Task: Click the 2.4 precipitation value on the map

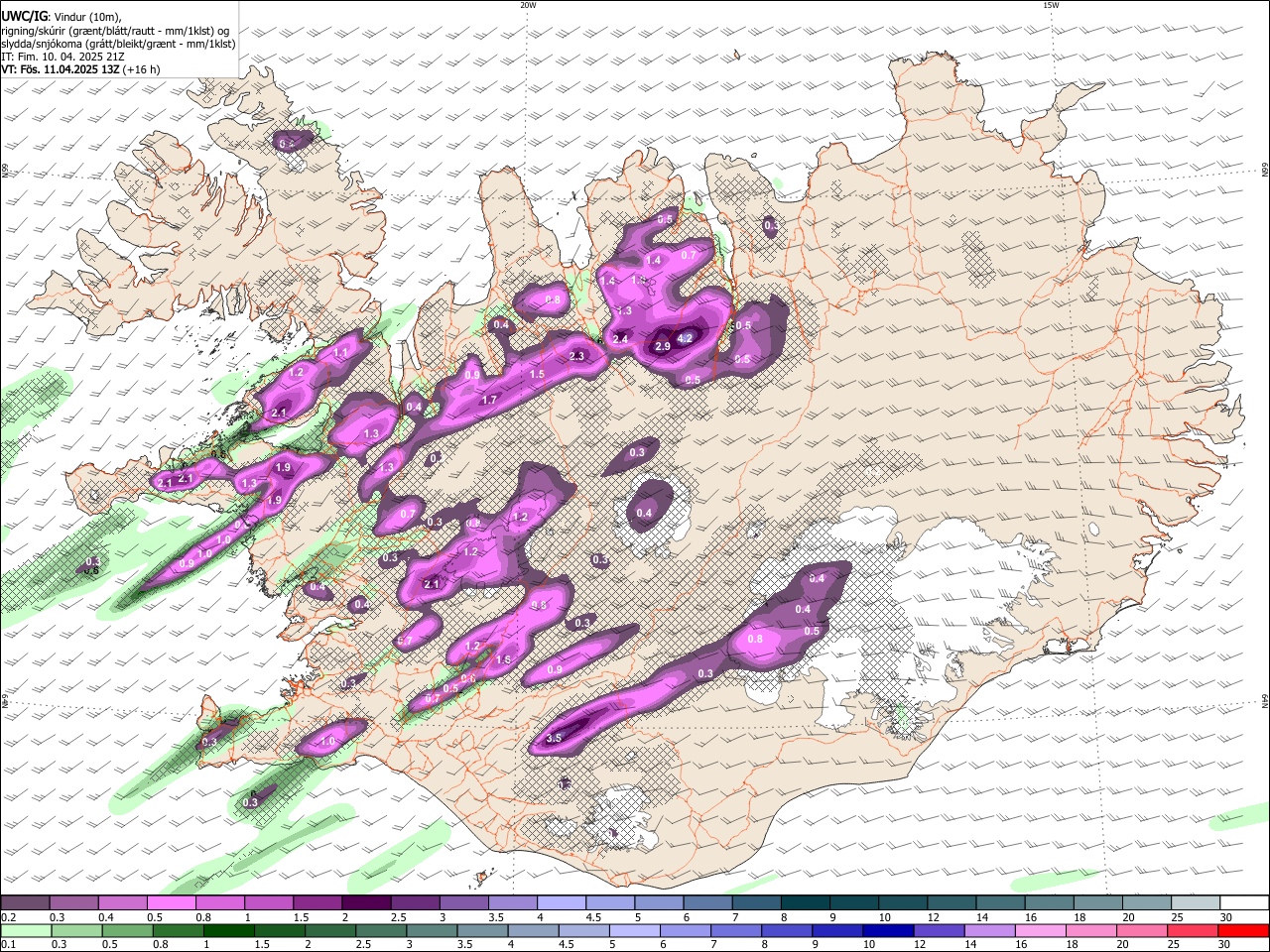Action: click(621, 339)
